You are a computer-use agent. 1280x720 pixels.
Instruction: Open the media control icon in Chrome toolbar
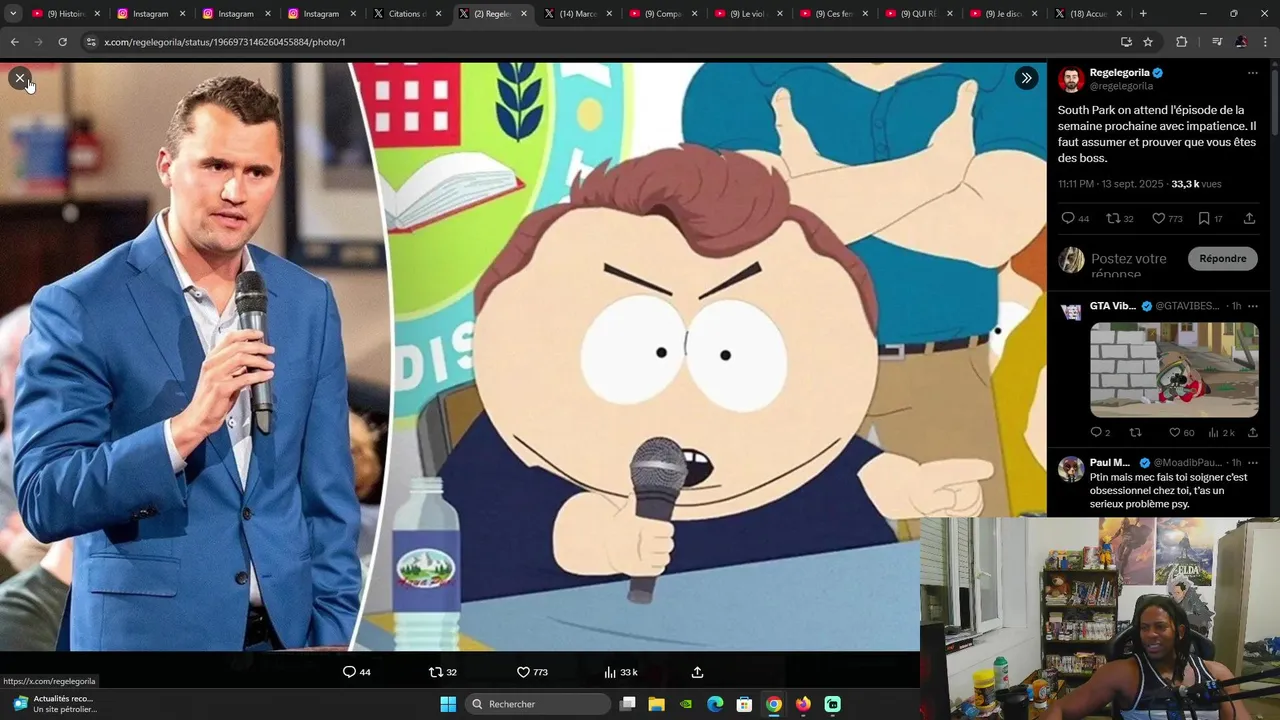pos(1217,42)
